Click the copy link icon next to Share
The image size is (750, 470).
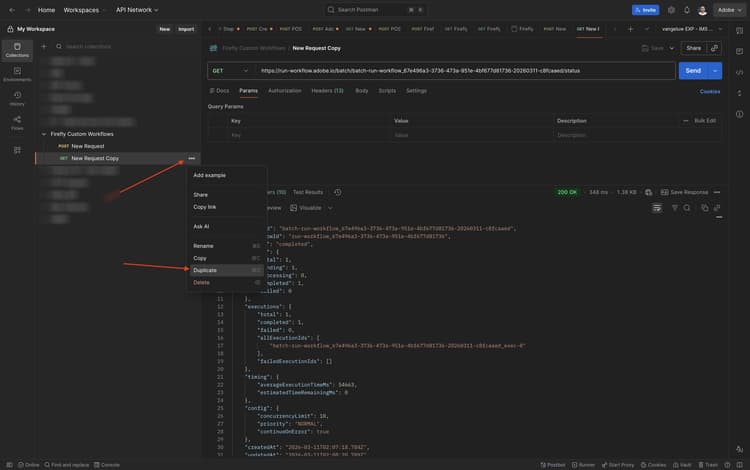coord(714,48)
